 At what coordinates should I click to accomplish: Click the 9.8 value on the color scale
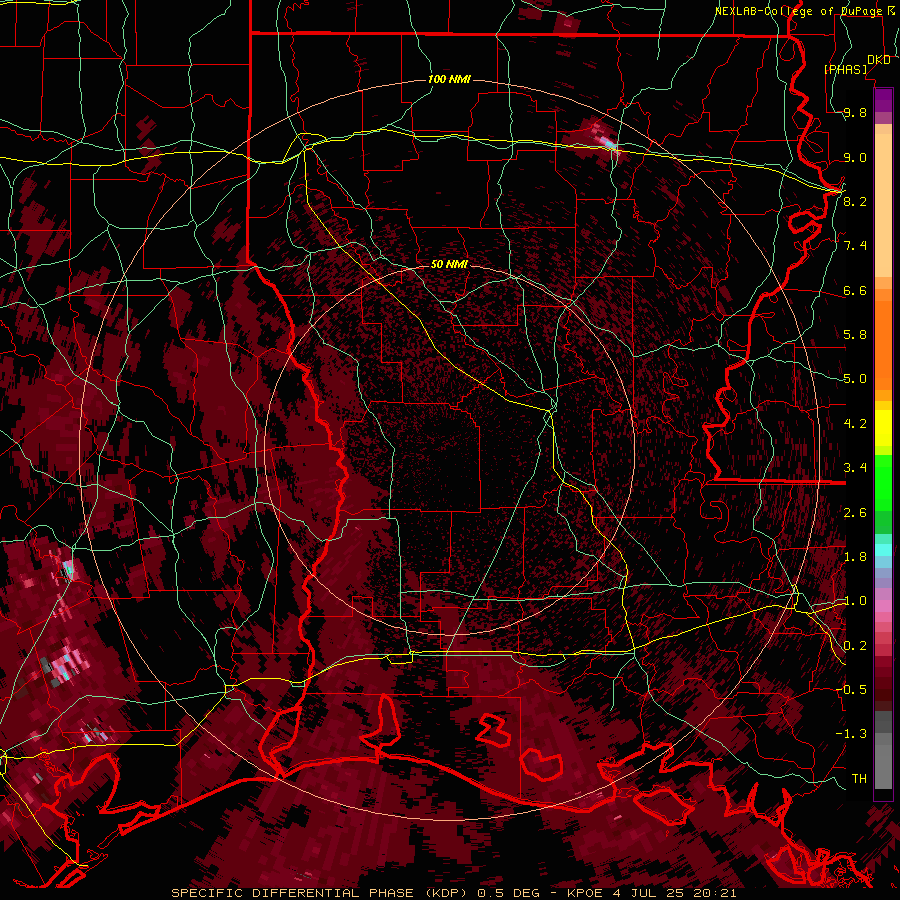tap(855, 112)
